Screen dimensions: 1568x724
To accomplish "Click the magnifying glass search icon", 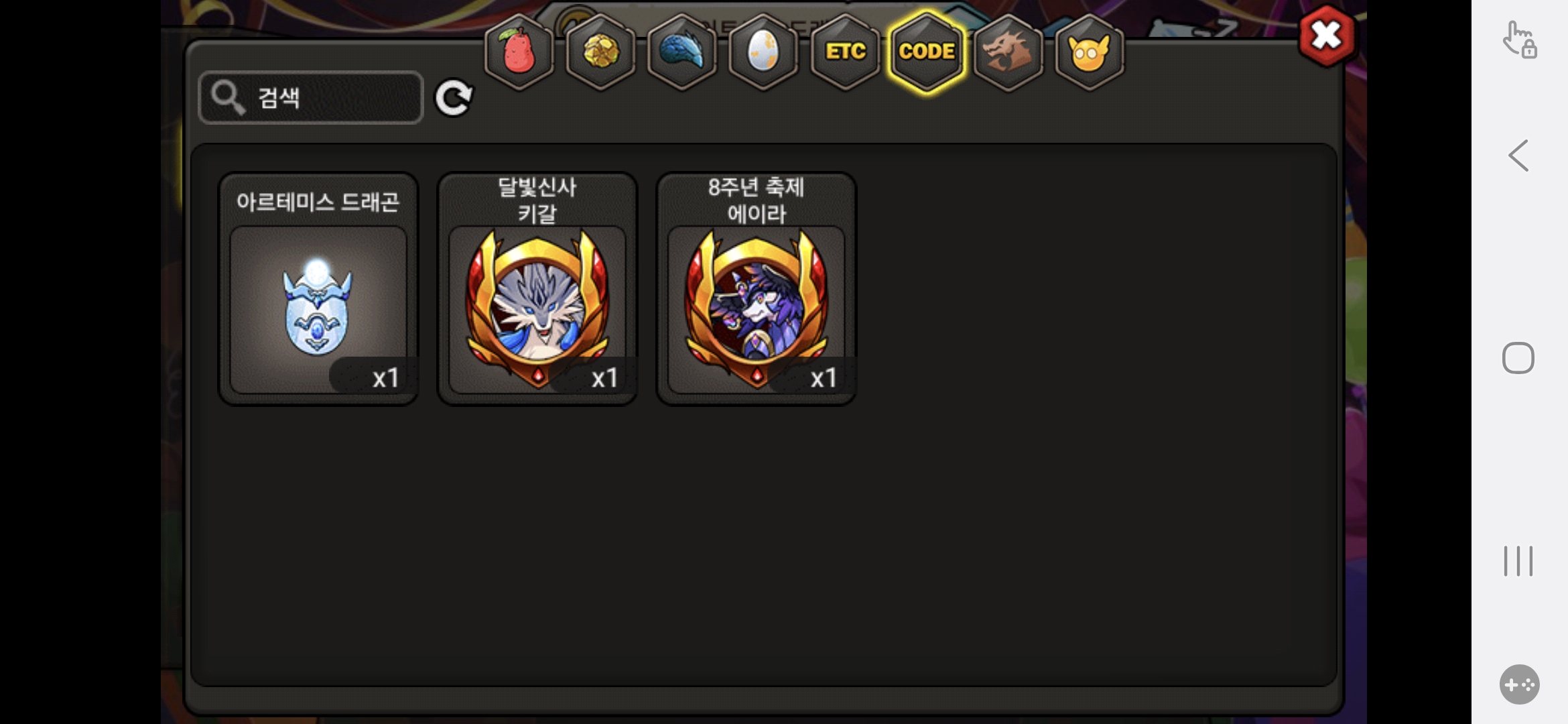I will click(228, 98).
